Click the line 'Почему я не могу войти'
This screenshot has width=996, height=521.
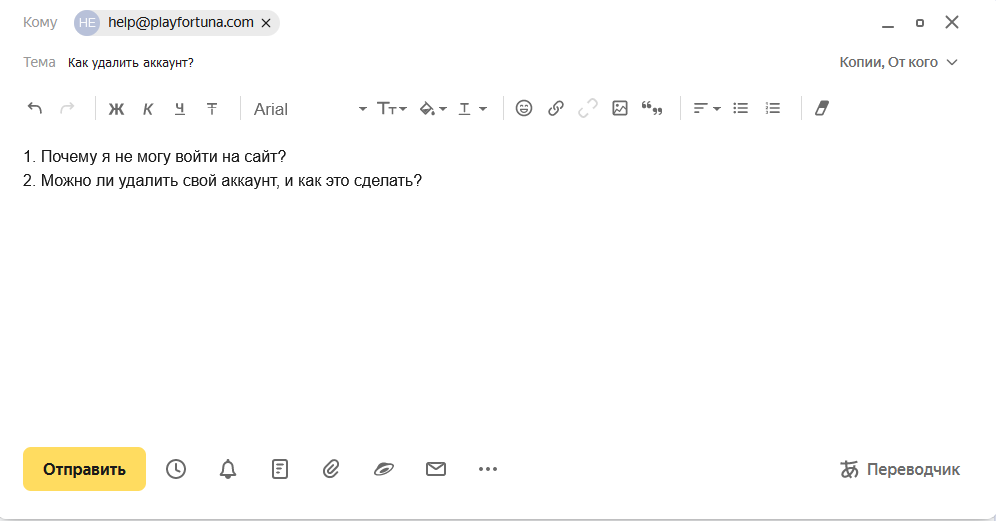pyautogui.click(x=154, y=156)
